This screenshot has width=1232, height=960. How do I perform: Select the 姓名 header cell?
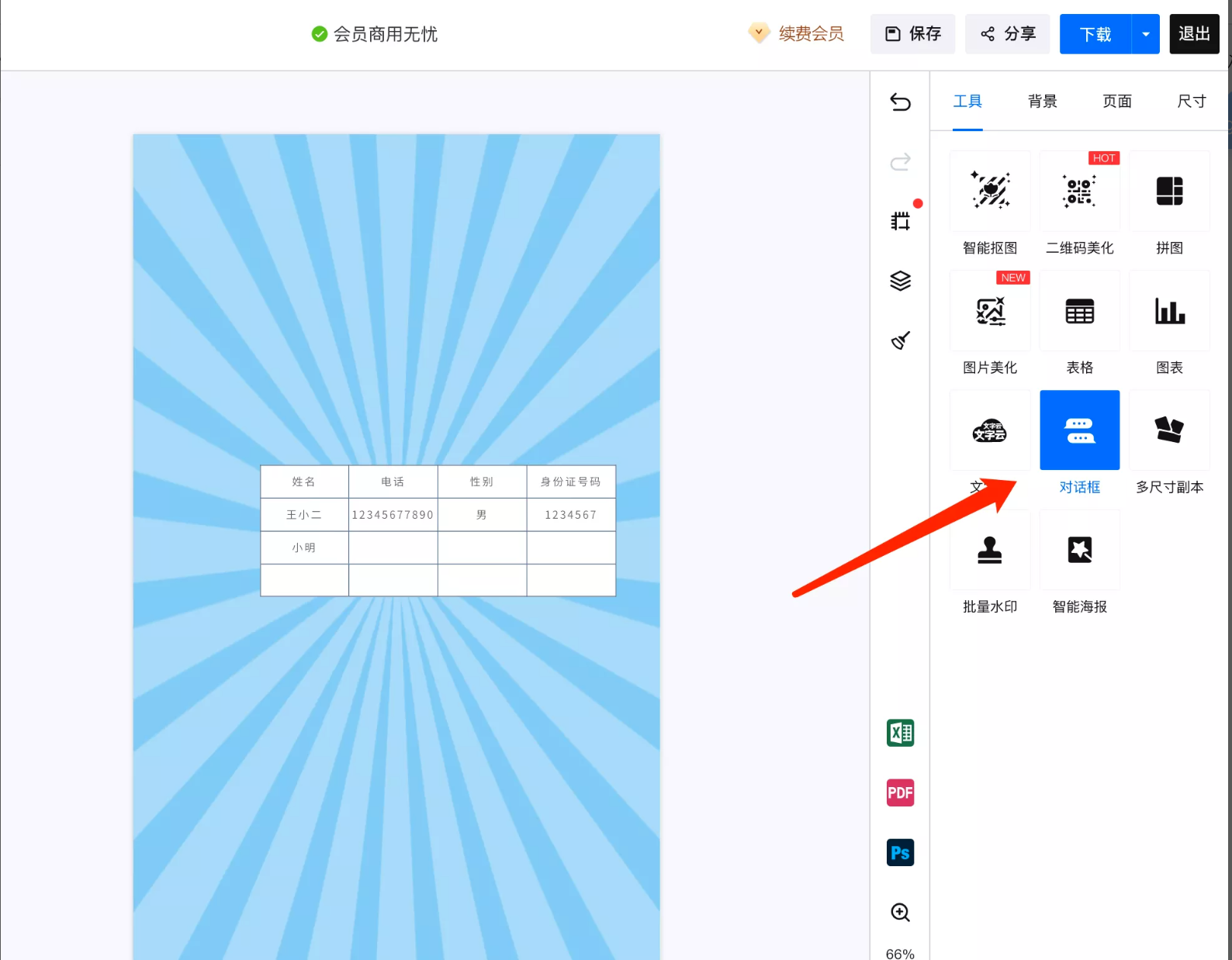tap(304, 482)
